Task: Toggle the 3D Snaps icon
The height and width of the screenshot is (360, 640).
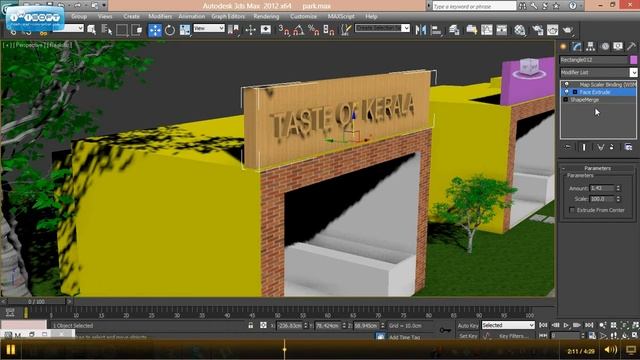Action: point(284,30)
